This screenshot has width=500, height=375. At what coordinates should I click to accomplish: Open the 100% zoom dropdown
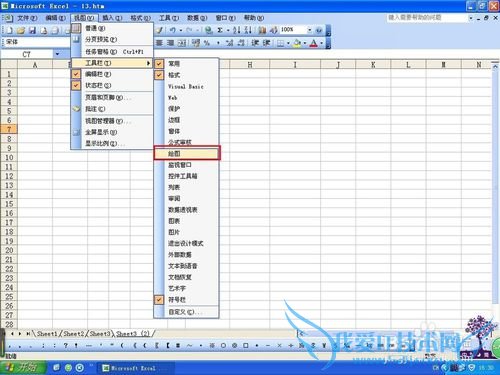[310, 30]
